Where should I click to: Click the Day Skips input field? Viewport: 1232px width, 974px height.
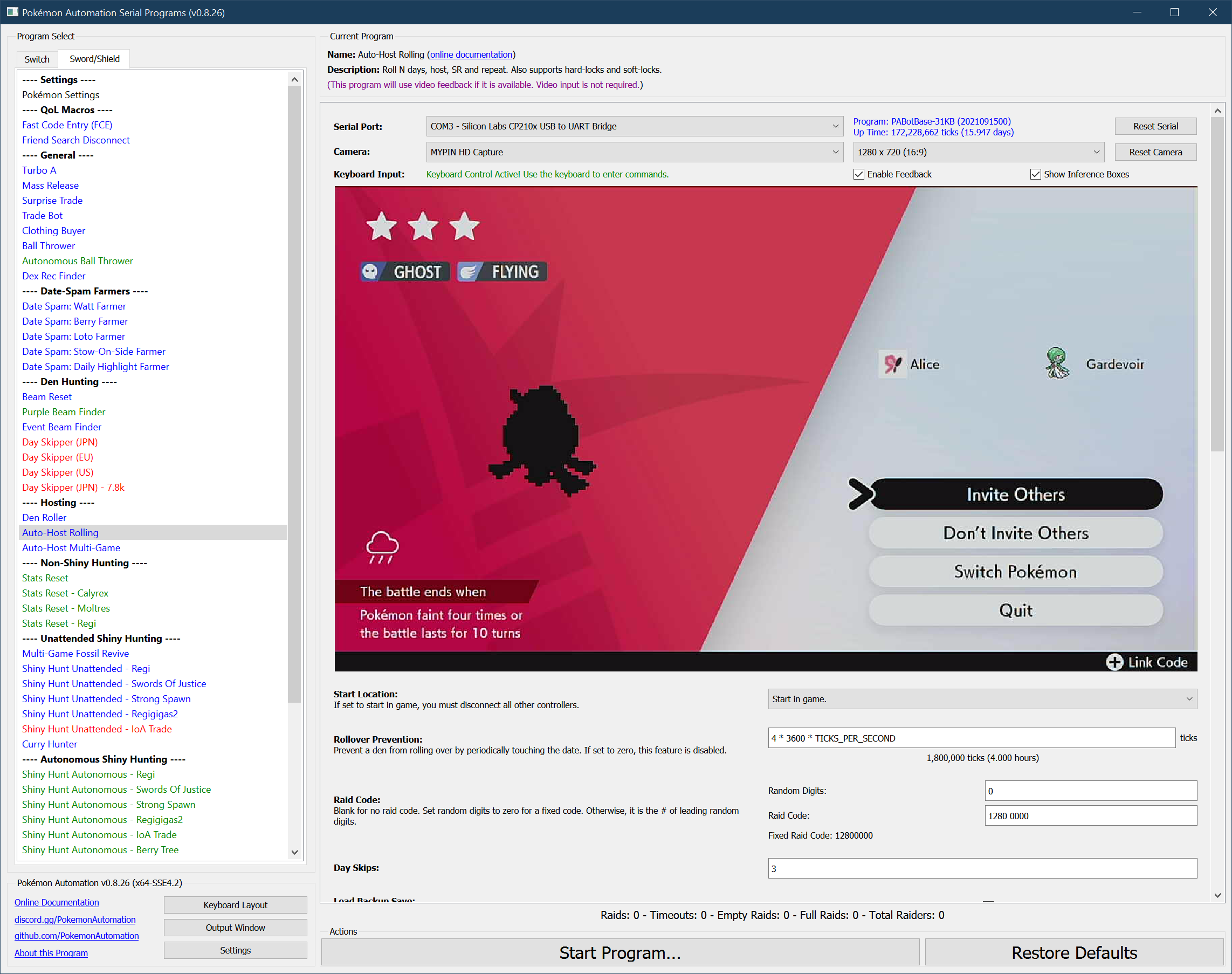982,868
